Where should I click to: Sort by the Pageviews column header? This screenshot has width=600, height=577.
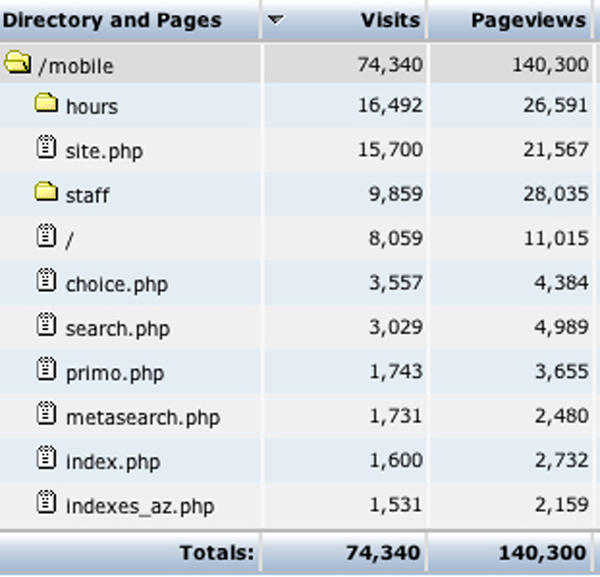pyautogui.click(x=528, y=19)
